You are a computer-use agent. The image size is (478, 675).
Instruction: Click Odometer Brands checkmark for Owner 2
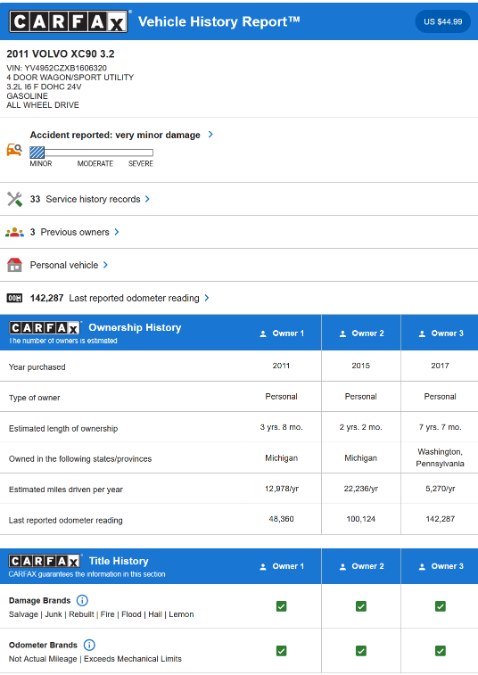(361, 650)
